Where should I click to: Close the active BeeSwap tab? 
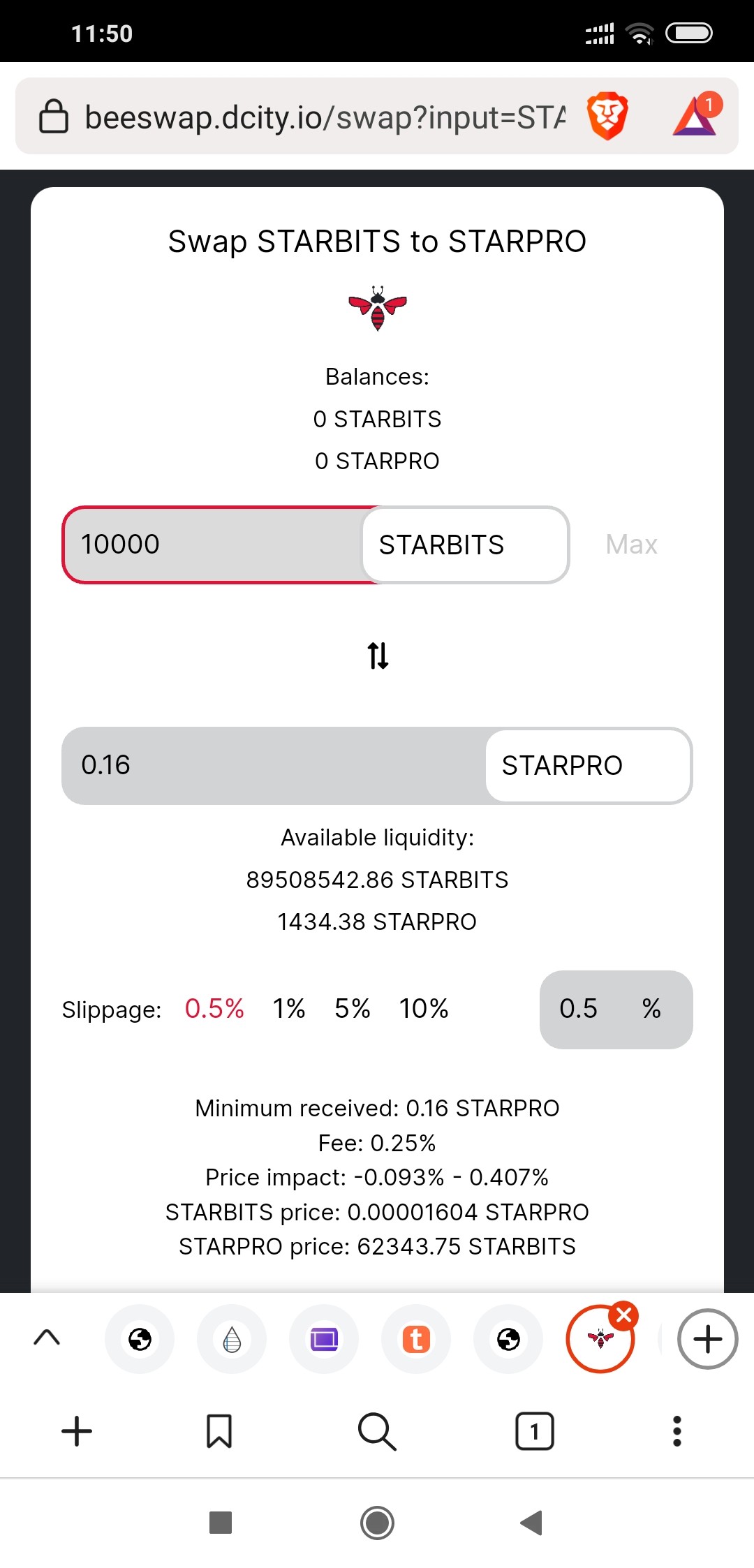click(623, 1316)
